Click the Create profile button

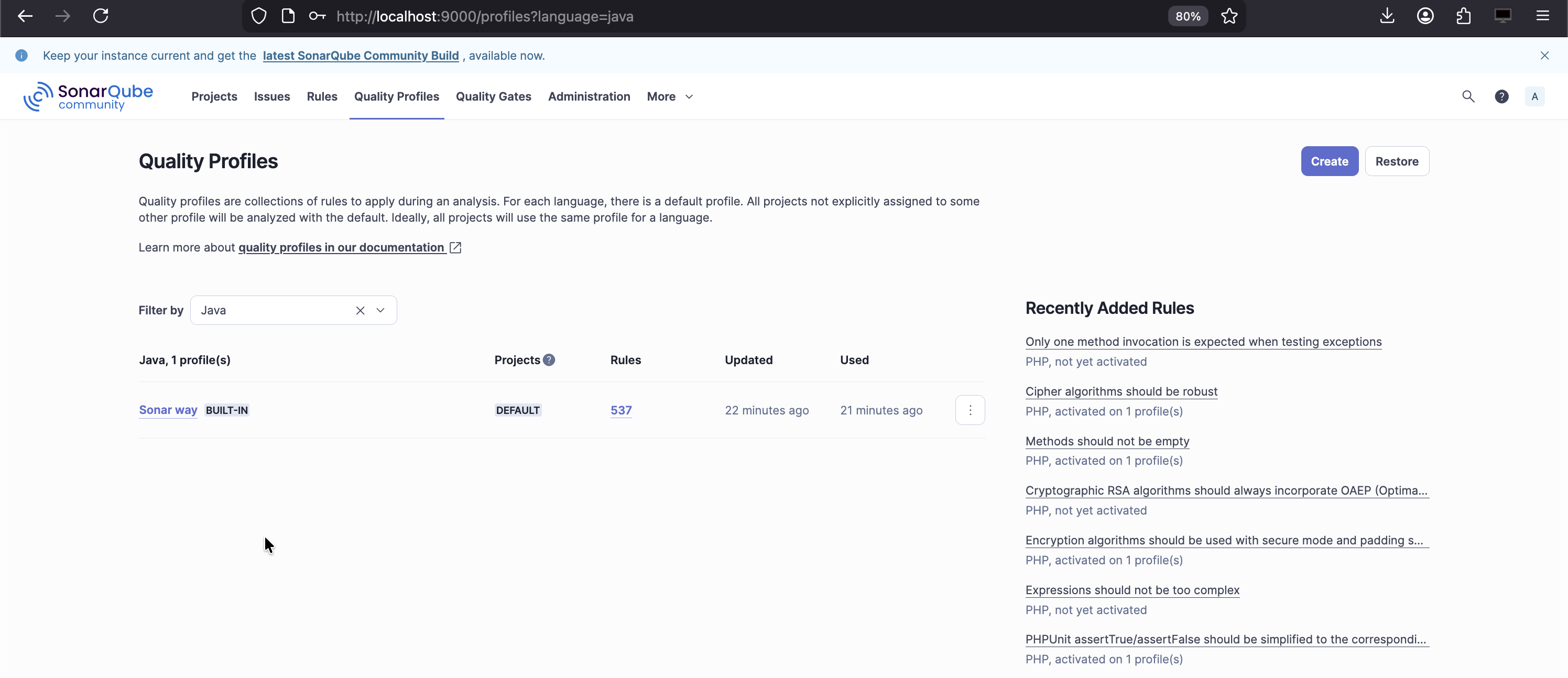point(1329,161)
